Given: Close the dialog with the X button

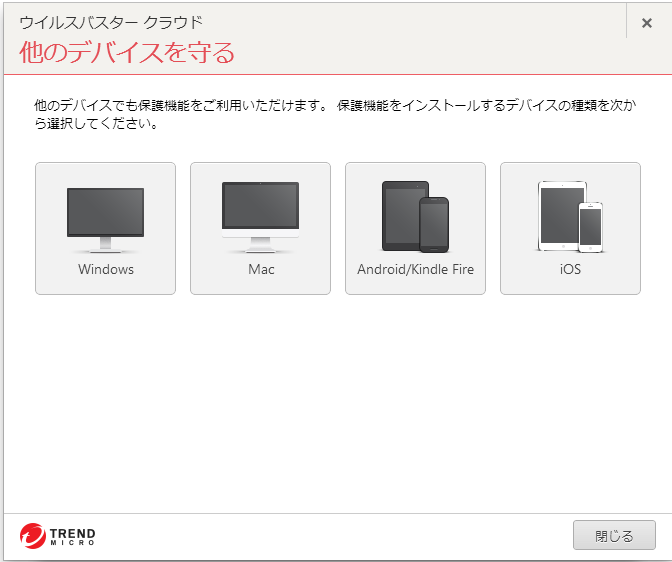Looking at the screenshot, I should coord(647,23).
